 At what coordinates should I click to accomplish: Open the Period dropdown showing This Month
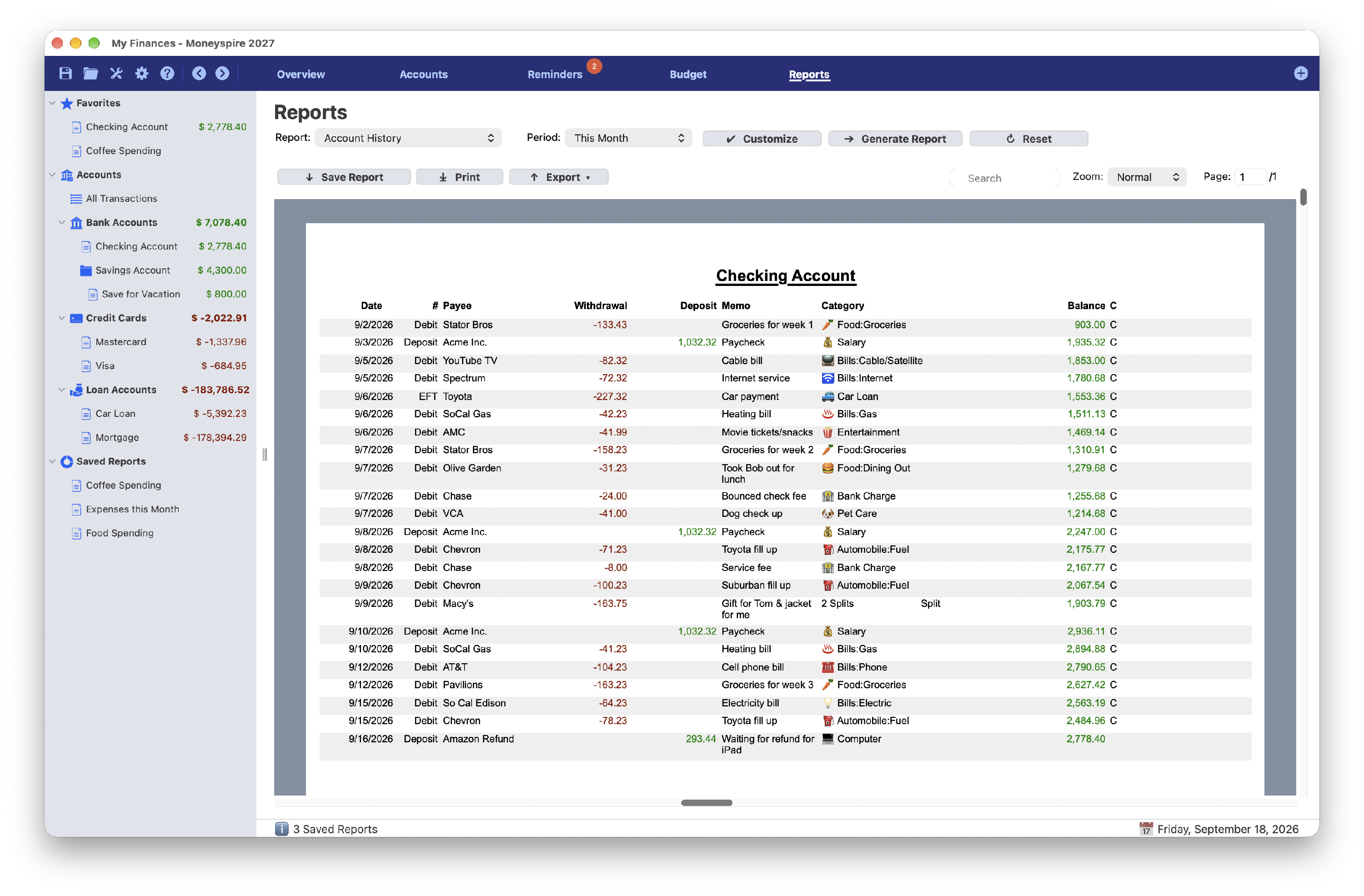(628, 138)
